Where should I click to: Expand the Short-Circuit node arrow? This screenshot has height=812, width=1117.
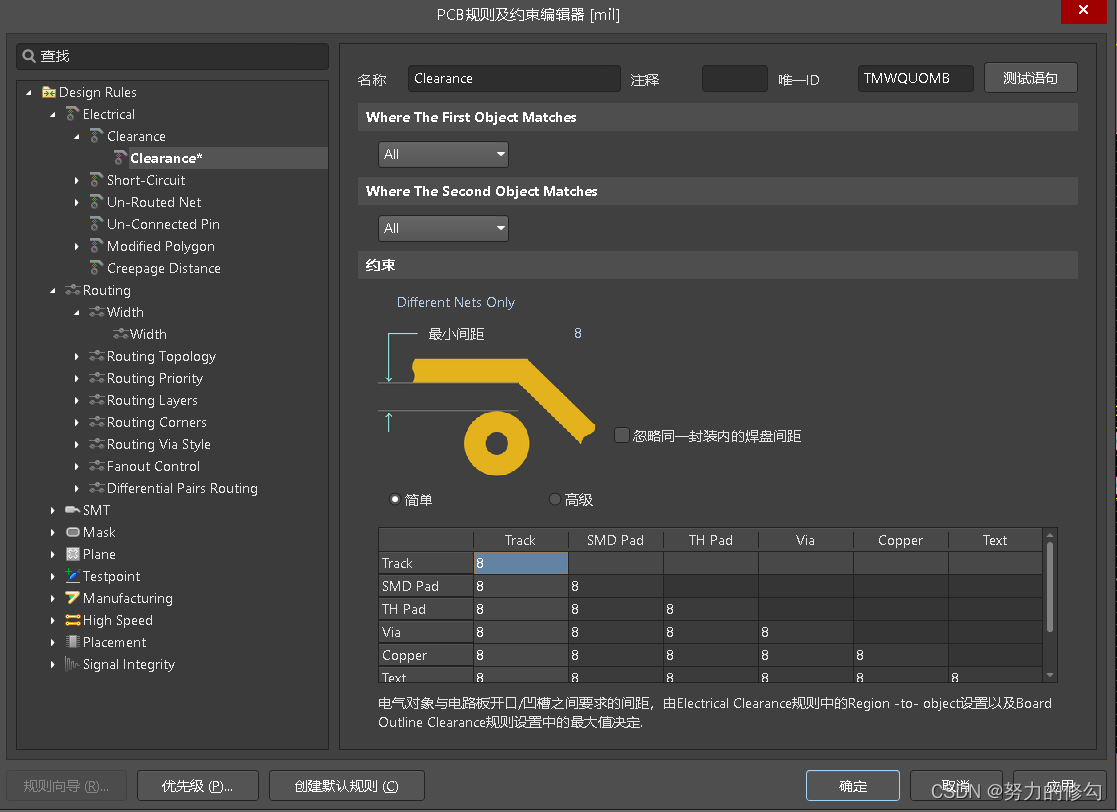click(76, 180)
